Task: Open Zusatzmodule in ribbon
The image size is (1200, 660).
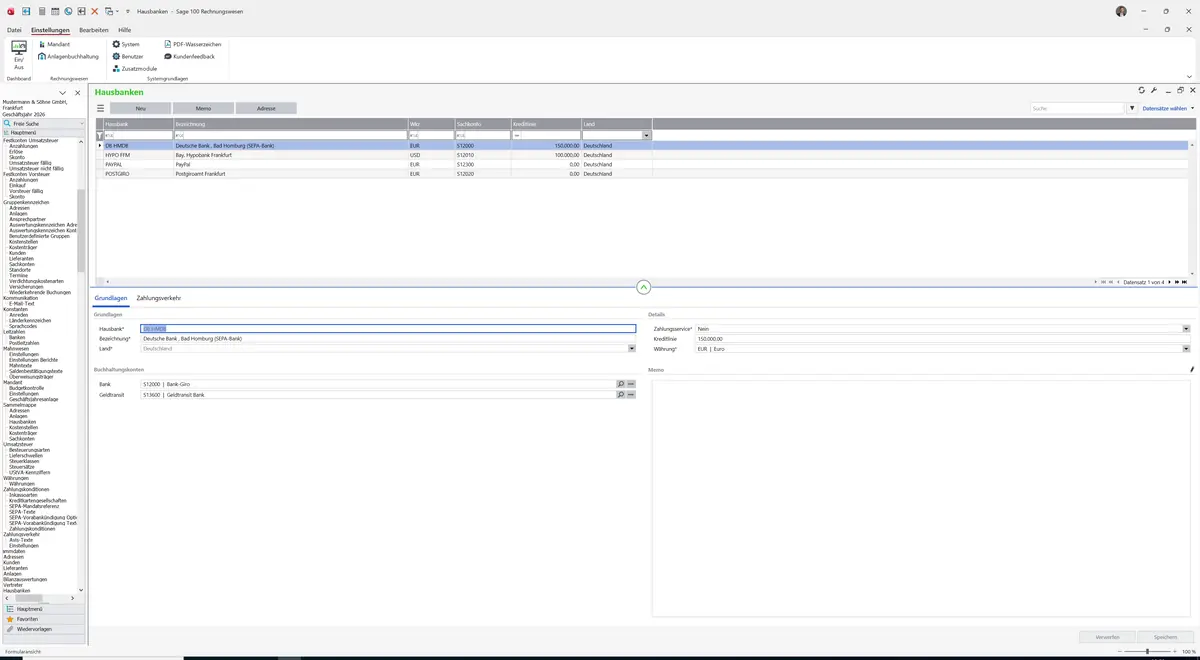Action: click(x=134, y=68)
